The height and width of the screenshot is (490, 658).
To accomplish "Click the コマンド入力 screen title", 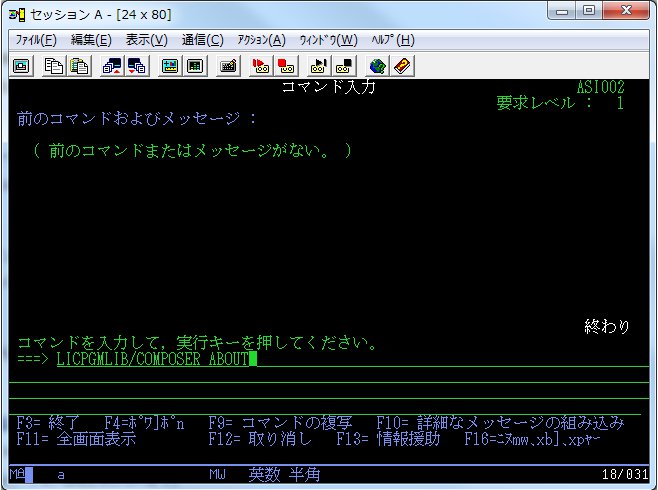I will point(328,87).
